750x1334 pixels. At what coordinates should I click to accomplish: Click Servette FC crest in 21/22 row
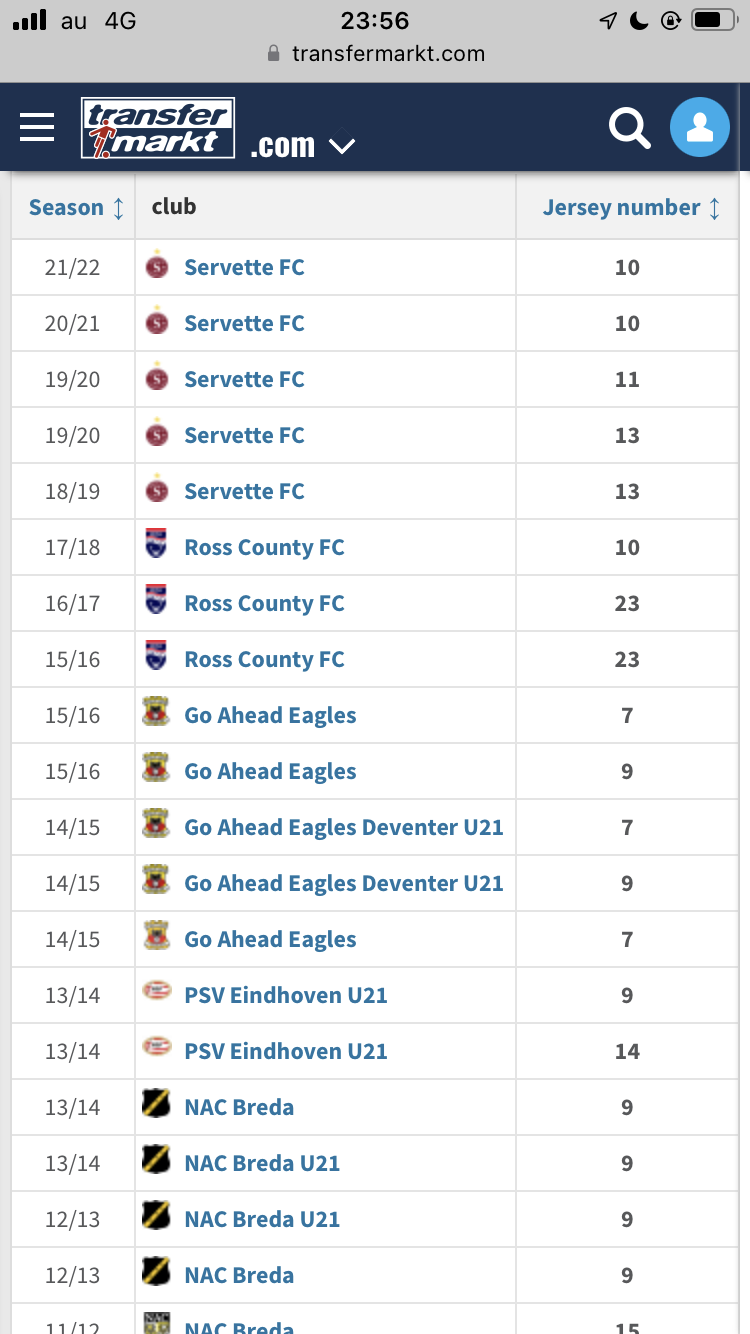[x=157, y=267]
